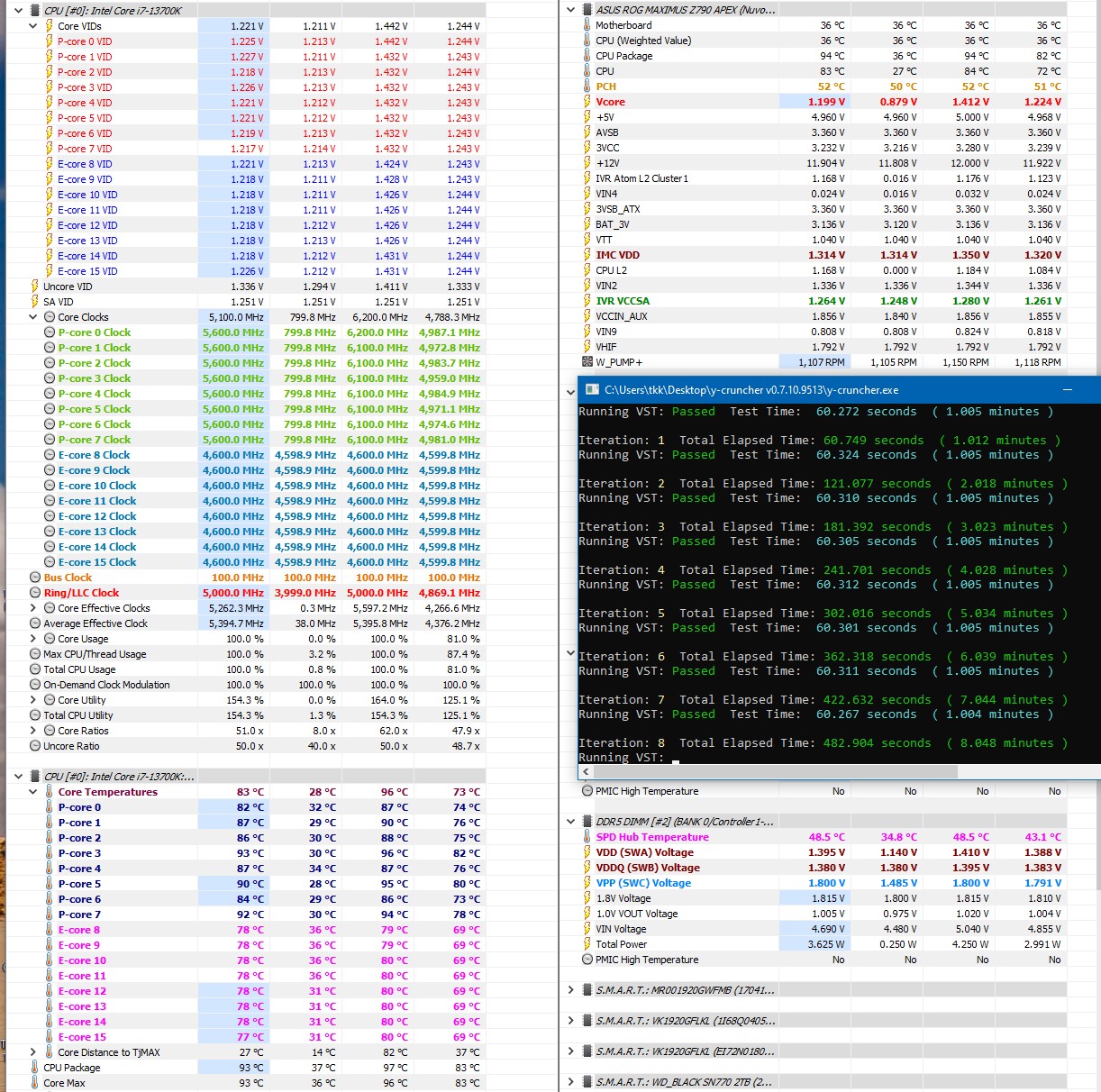The height and width of the screenshot is (1092, 1101).
Task: Expand the S.M.A.R.T. VK1920GFLKL (1I68Q0405 section
Action: 570,1021
